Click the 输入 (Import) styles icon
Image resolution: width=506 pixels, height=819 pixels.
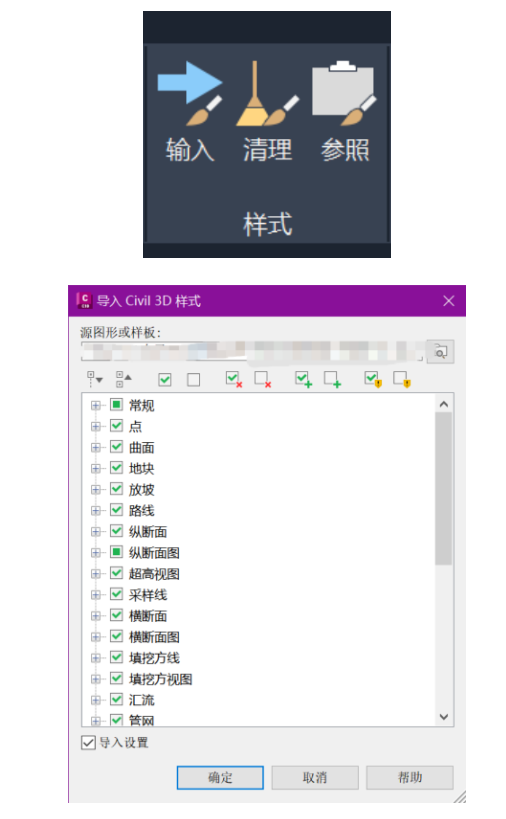point(190,94)
